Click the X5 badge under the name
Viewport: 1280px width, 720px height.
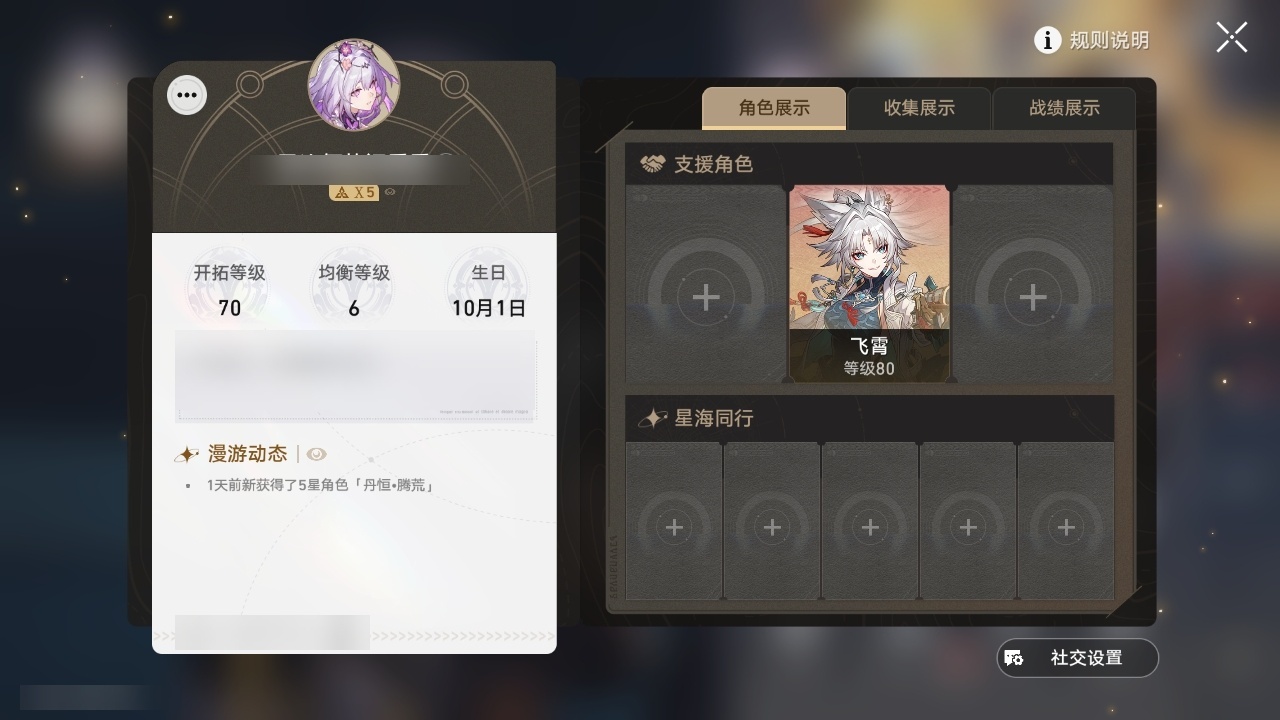pos(354,192)
